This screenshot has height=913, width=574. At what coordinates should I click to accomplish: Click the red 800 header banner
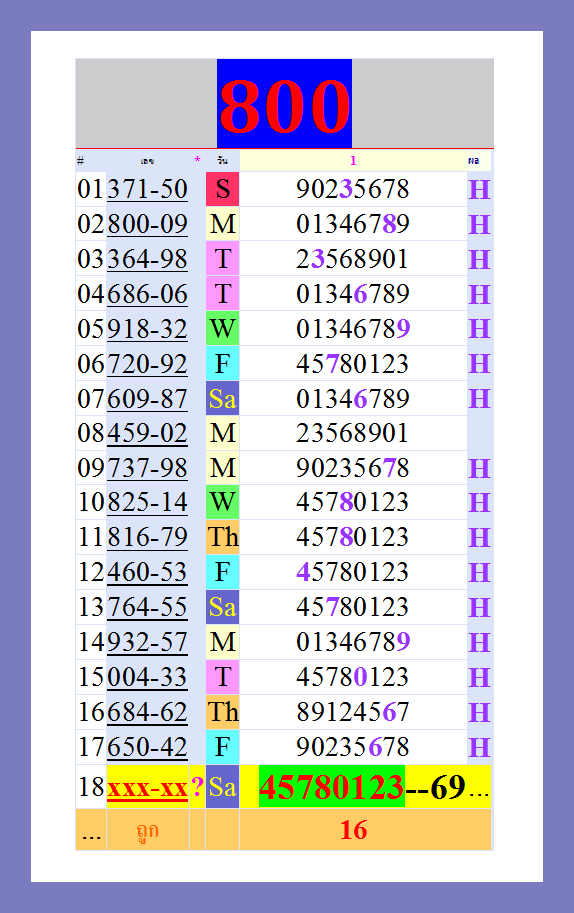coord(284,104)
